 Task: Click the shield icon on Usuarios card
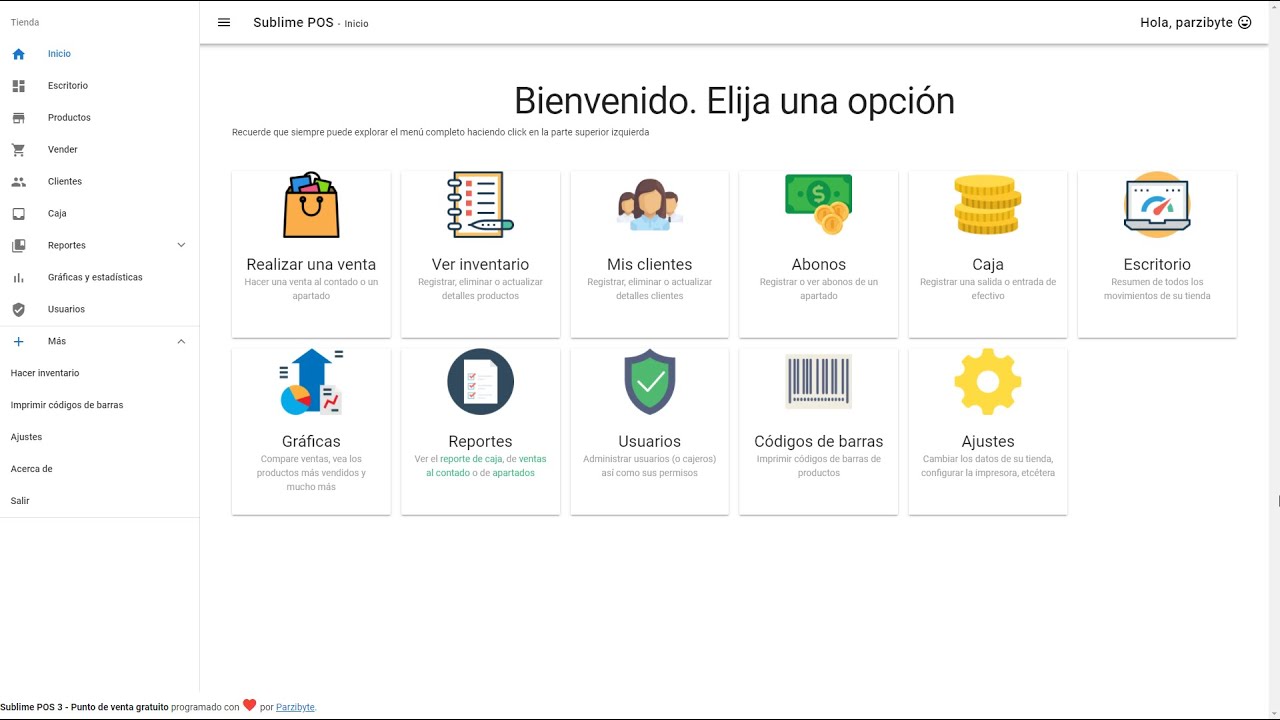649,381
